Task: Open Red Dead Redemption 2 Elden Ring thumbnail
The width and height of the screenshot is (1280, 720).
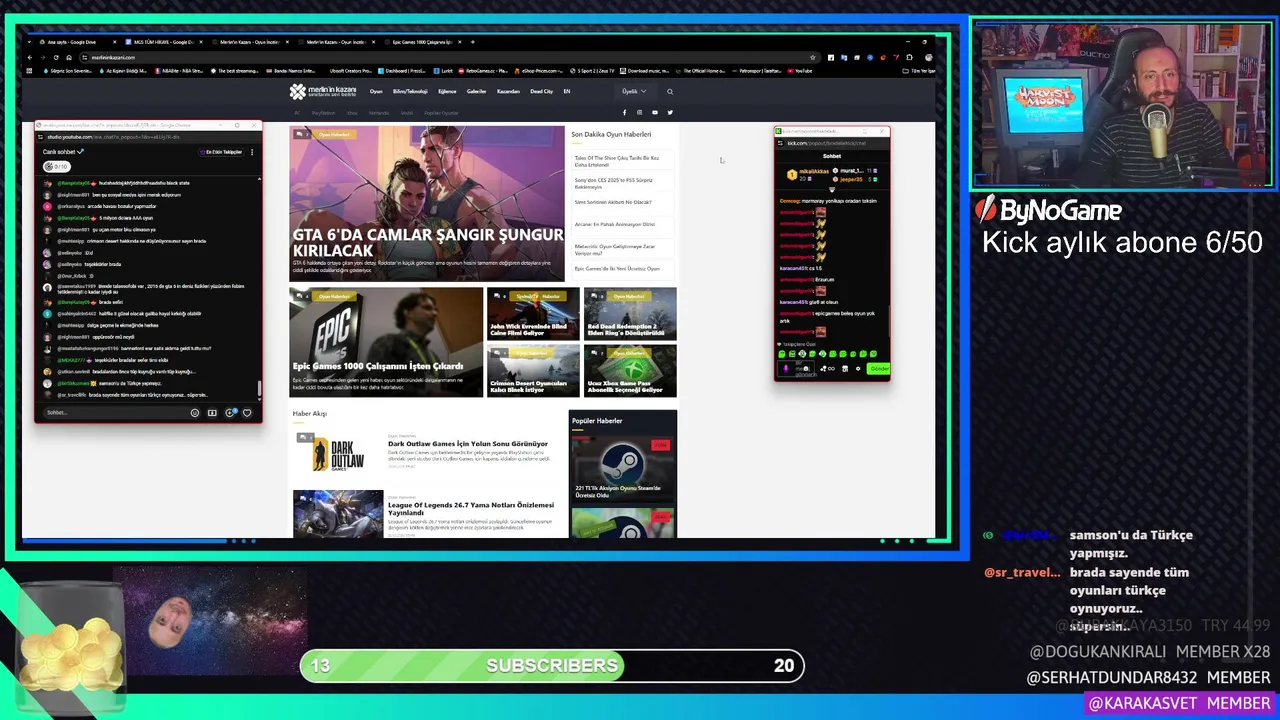Action: (x=630, y=314)
